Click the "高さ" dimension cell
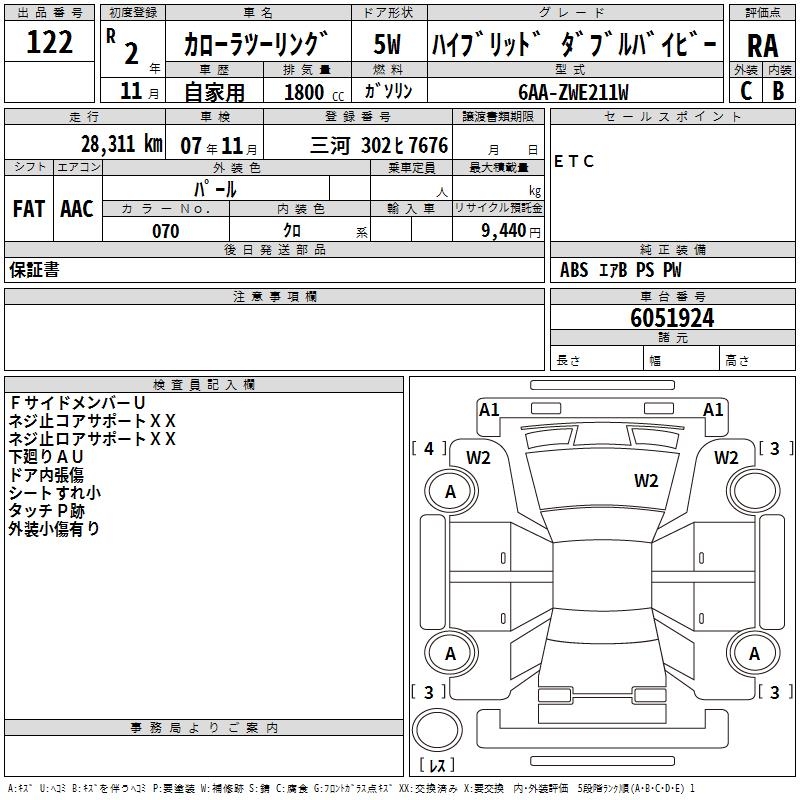 [758, 358]
